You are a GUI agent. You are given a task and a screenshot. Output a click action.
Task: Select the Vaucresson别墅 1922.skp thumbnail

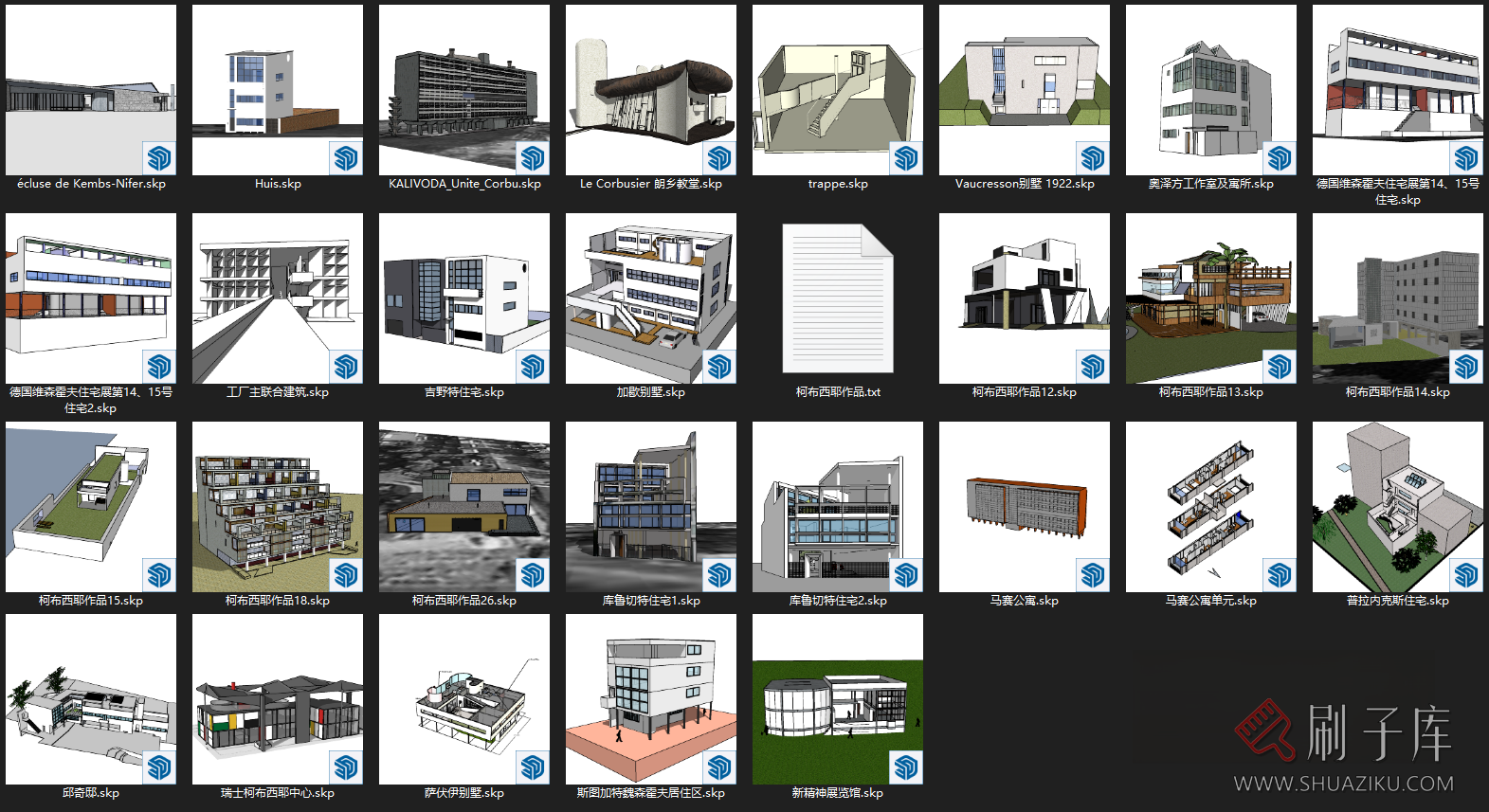click(x=1025, y=90)
